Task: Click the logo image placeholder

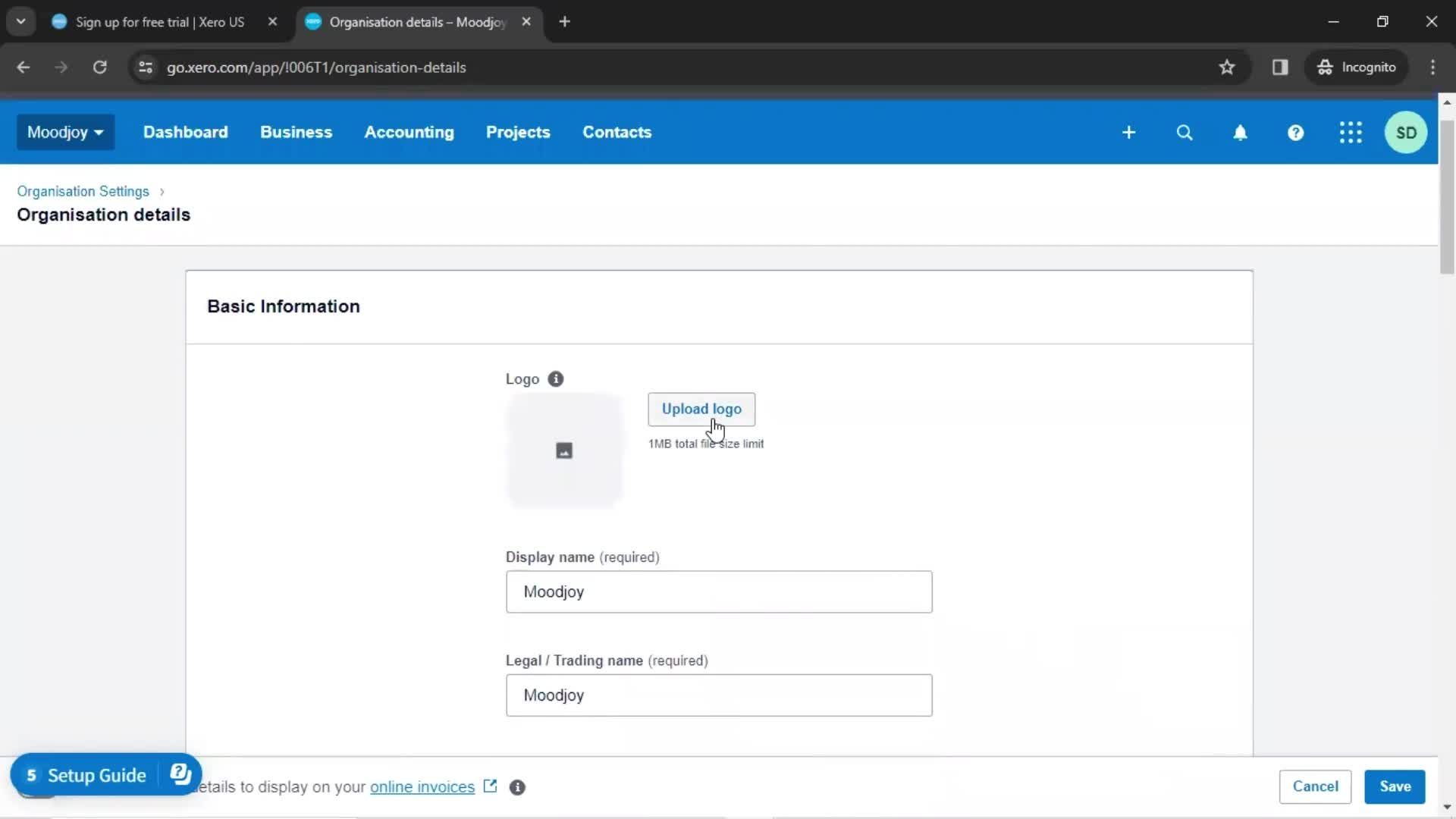Action: 564,450
